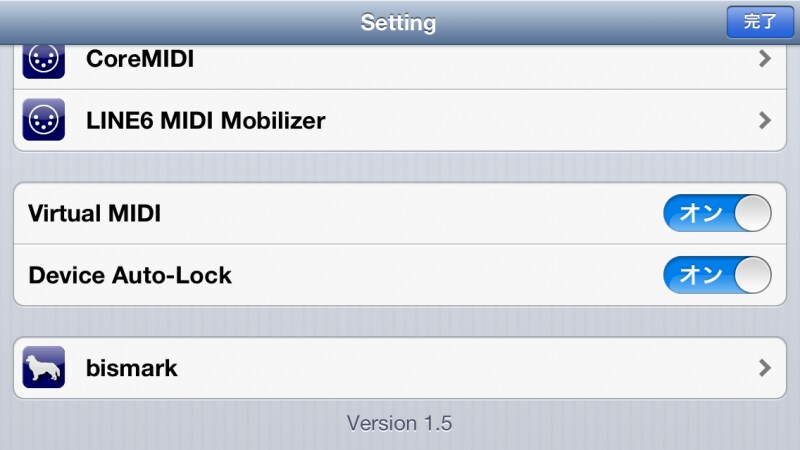Toggle the Virtual MIDI switch
Viewport: 800px width, 450px height.
coord(717,213)
